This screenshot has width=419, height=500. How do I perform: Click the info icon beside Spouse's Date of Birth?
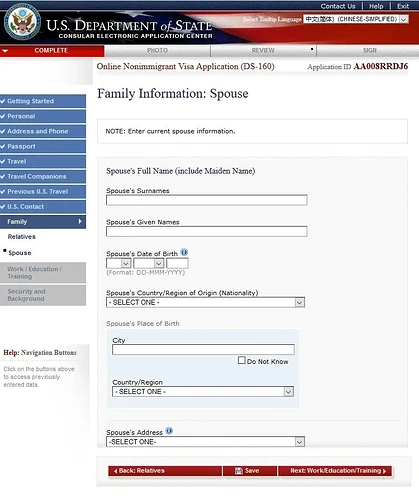(184, 252)
